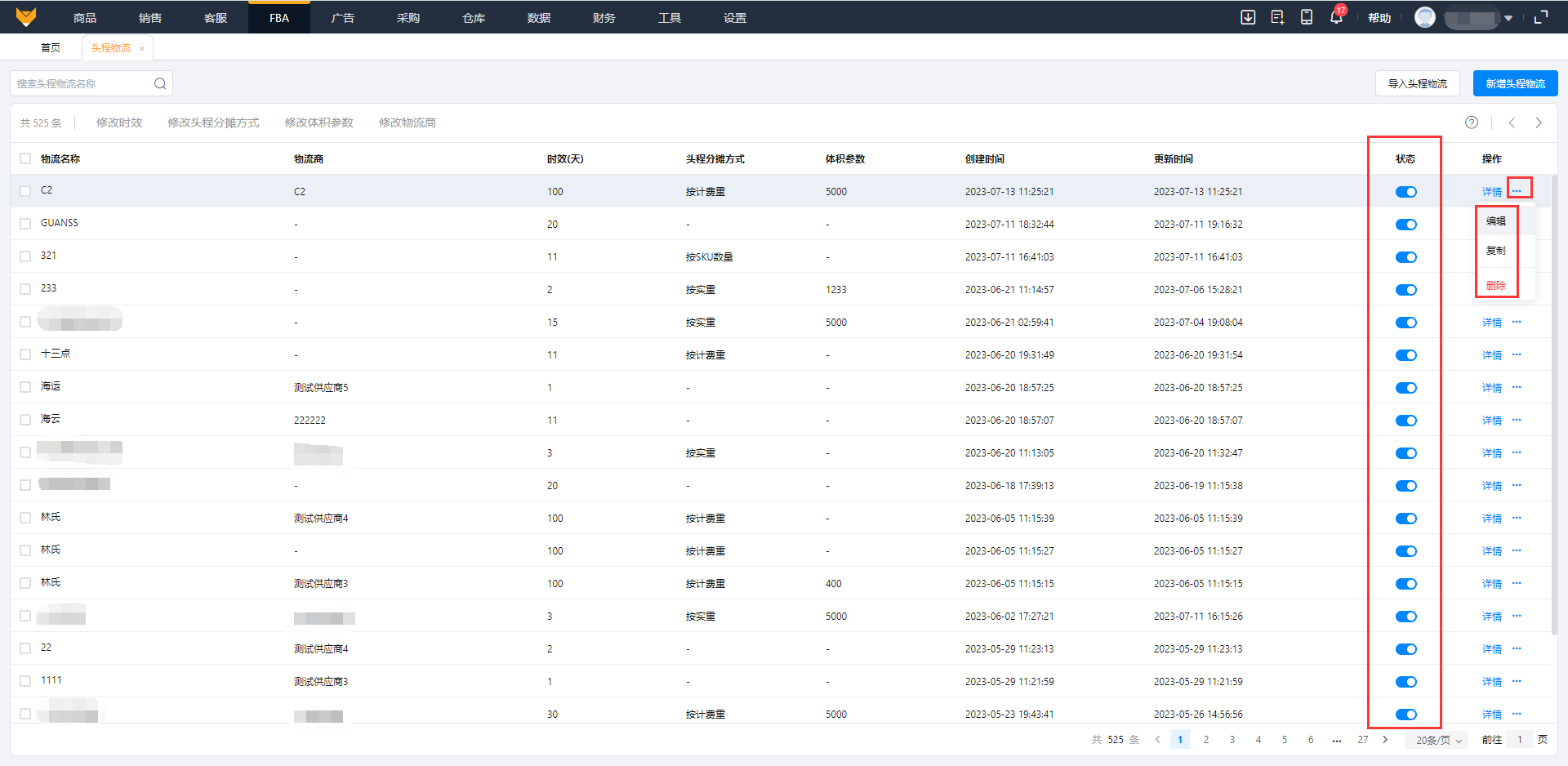
Task: Tick the checkbox for the 十三点 row
Action: (25, 354)
